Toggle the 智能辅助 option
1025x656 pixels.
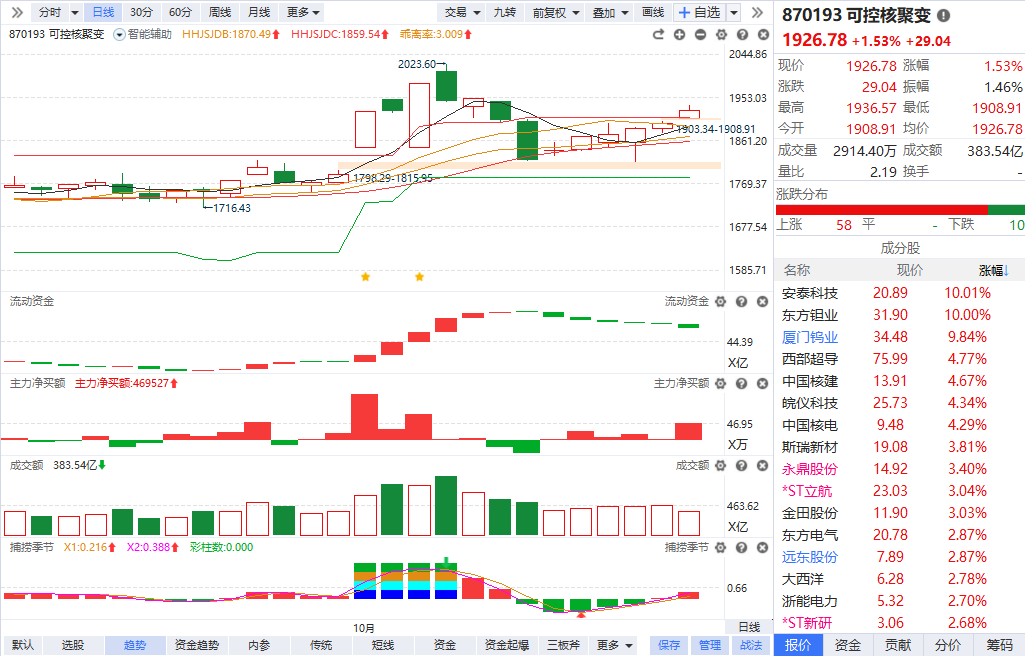(x=143, y=34)
